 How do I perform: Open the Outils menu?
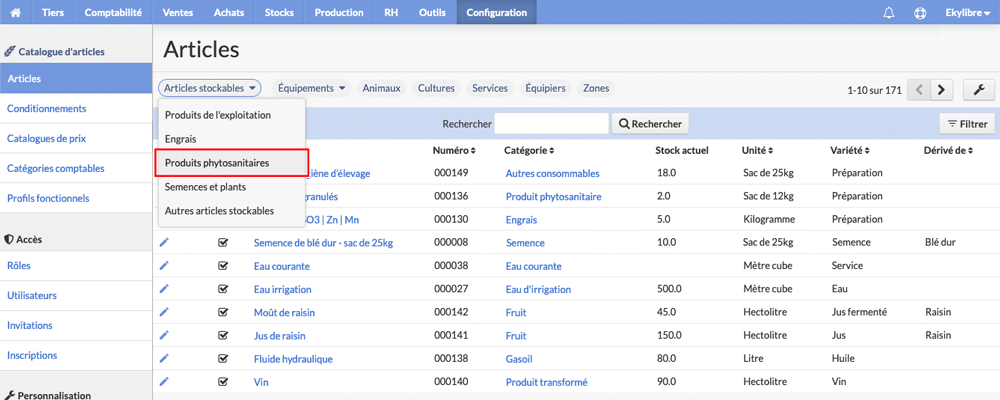[432, 12]
